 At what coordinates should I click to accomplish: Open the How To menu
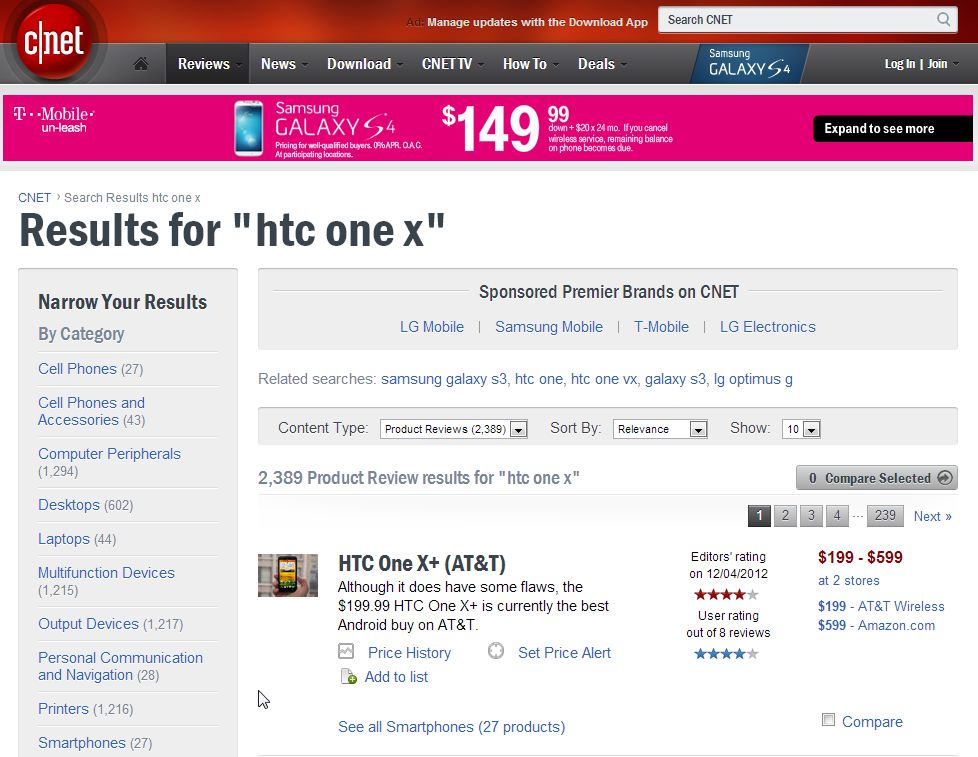coord(530,64)
